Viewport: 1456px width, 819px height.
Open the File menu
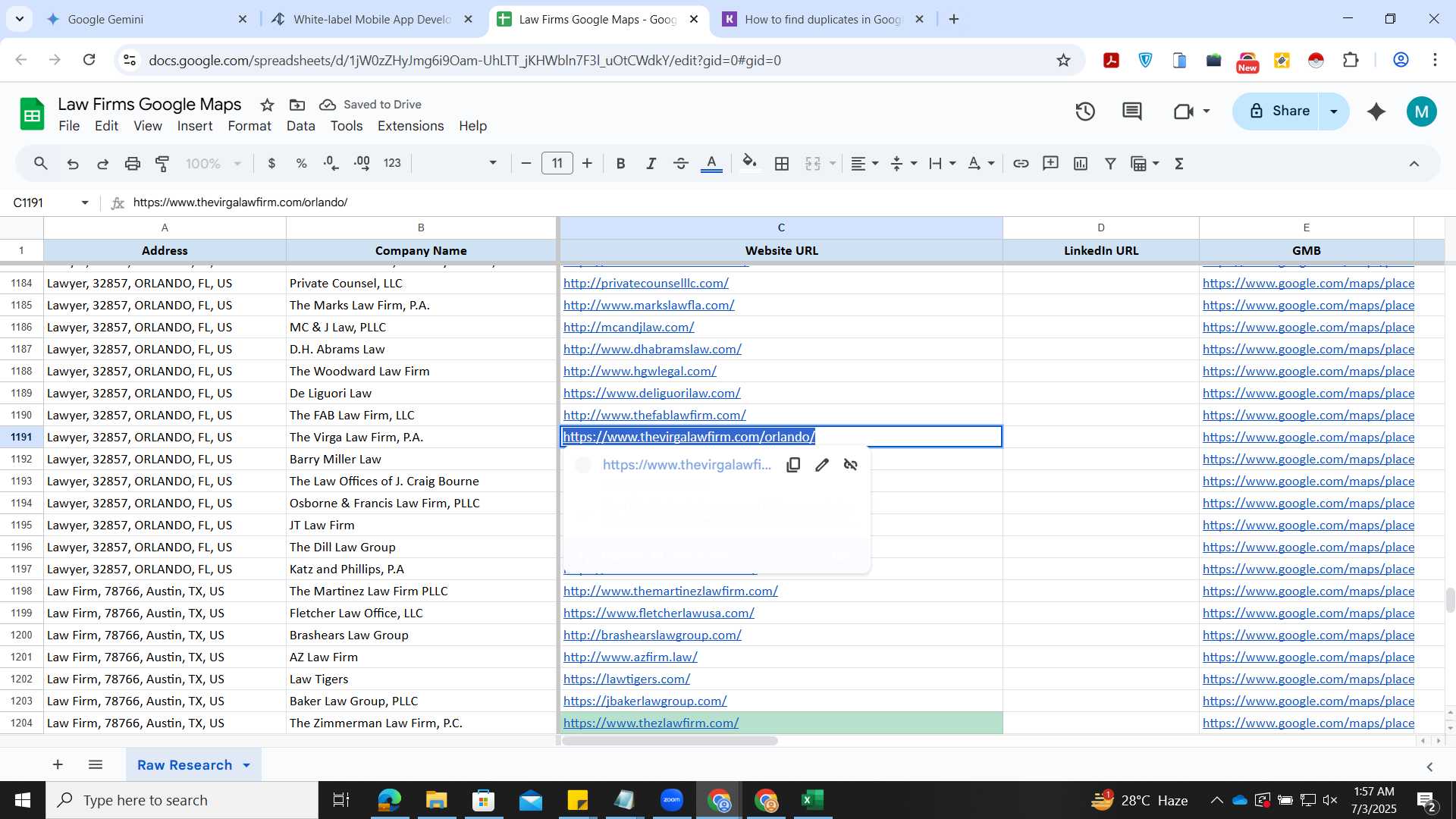point(69,126)
